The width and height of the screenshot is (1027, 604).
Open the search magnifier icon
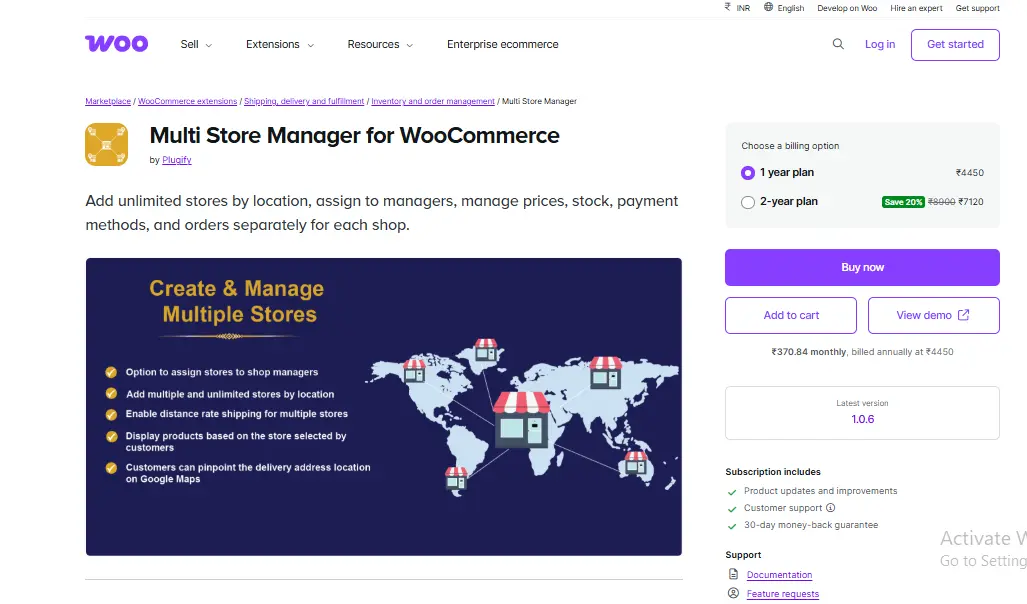pos(838,44)
